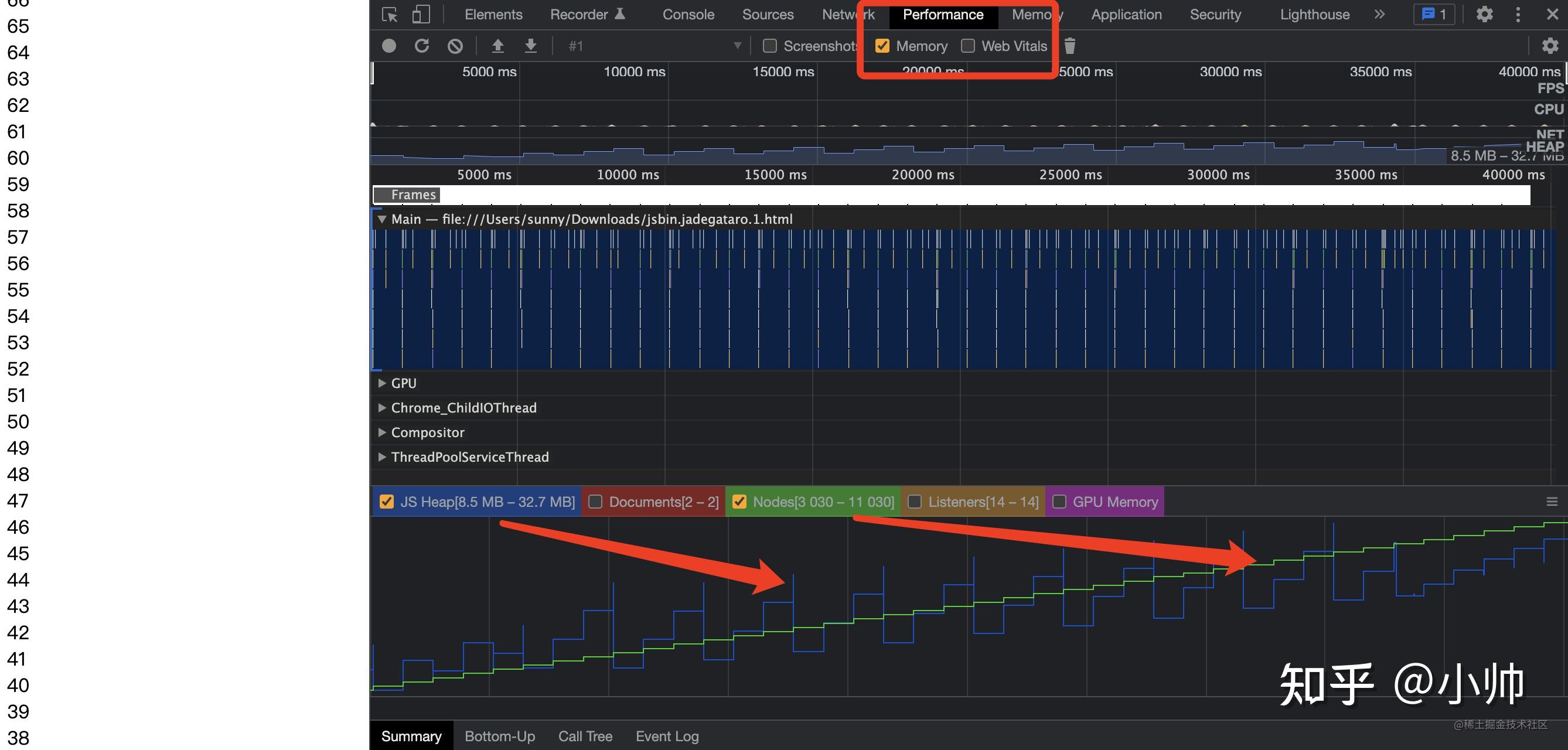Click the load profile upload icon
Image resolution: width=1568 pixels, height=750 pixels.
pyautogui.click(x=498, y=46)
